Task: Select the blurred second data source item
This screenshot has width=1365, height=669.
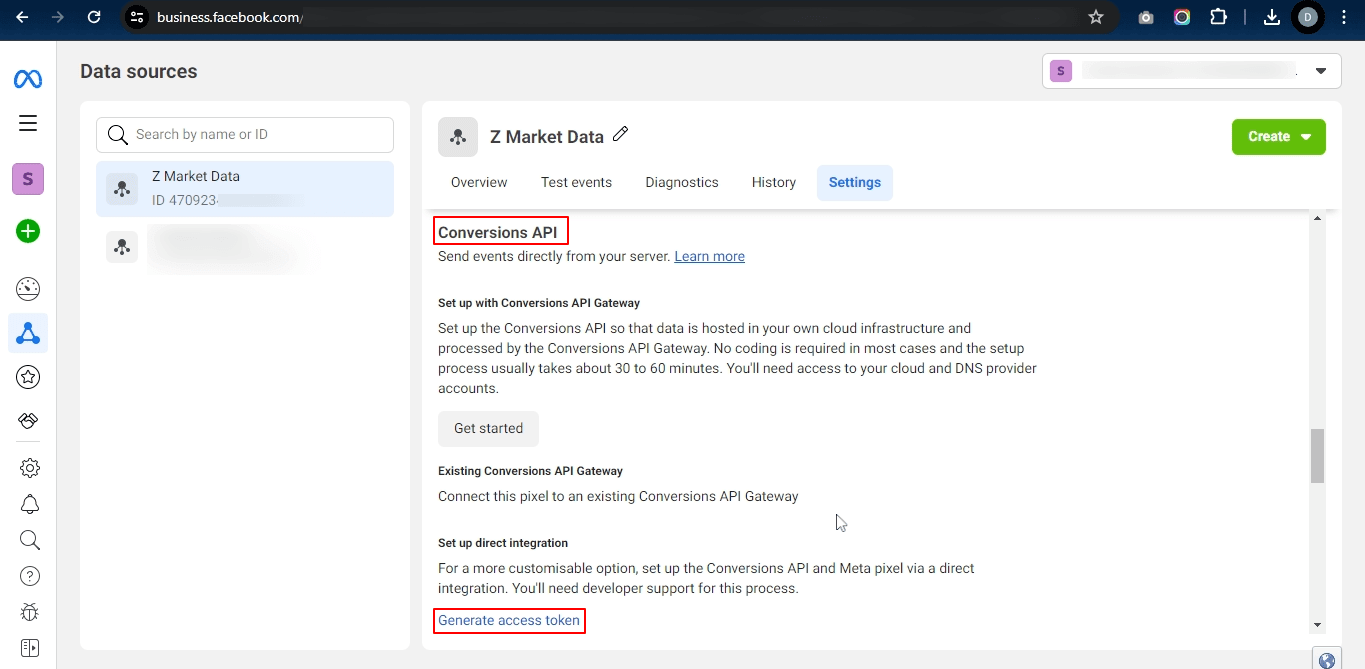Action: pyautogui.click(x=245, y=248)
